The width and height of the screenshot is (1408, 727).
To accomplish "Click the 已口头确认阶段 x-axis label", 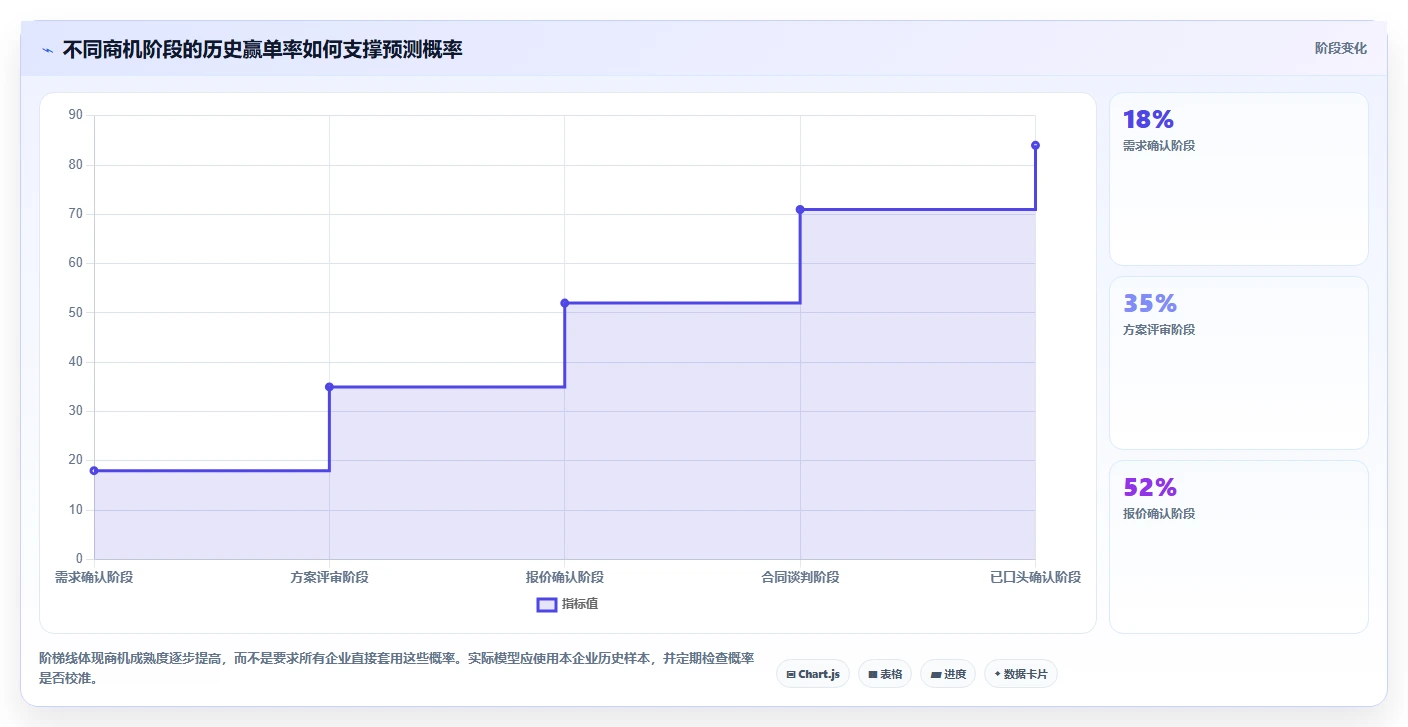I will [x=1035, y=577].
